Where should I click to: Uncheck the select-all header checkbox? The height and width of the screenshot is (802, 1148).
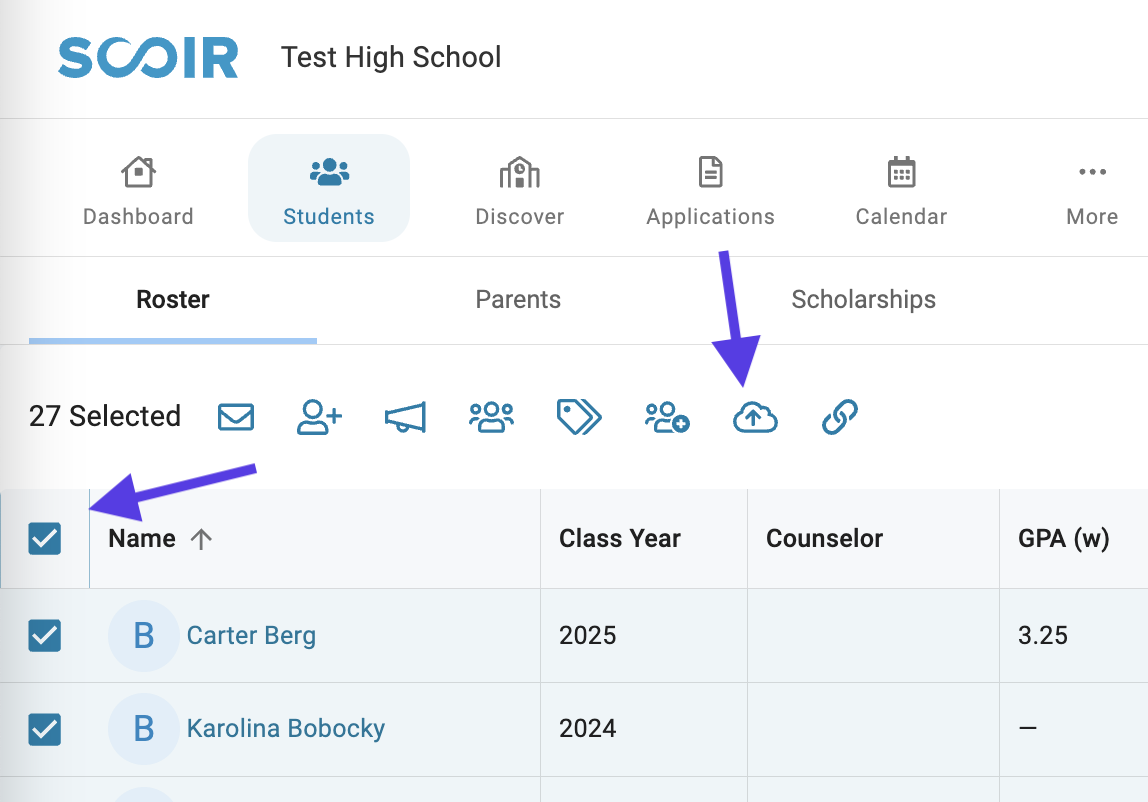45,538
